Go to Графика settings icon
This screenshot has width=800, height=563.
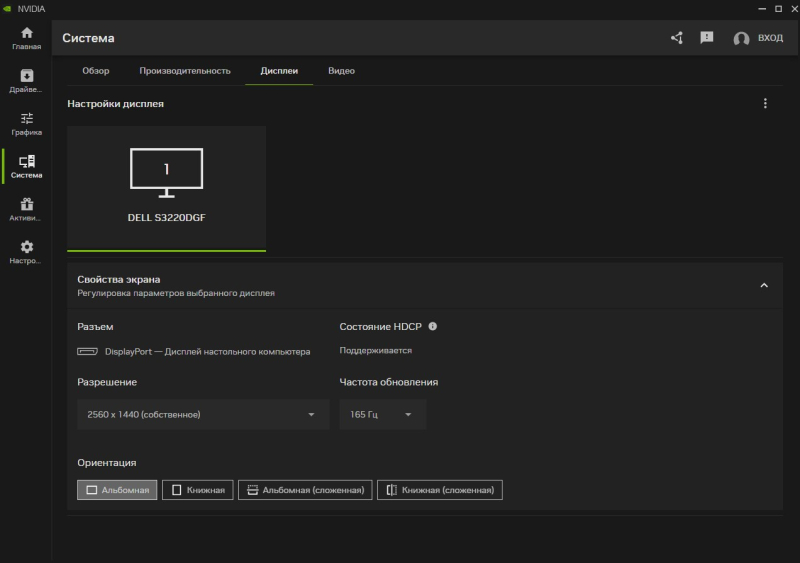point(26,124)
